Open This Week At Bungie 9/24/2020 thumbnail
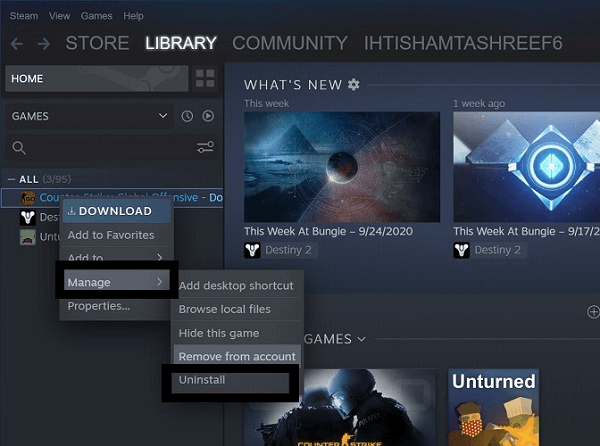Viewport: 600px width, 446px height. coord(342,167)
